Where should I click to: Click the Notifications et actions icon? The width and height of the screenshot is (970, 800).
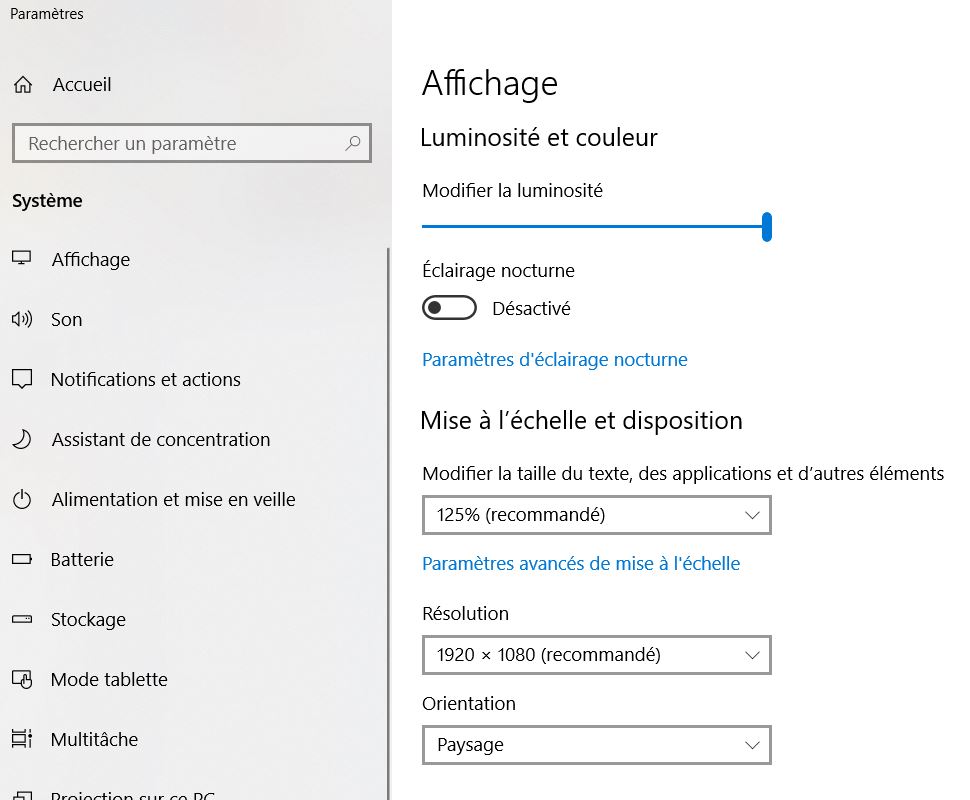(21, 379)
